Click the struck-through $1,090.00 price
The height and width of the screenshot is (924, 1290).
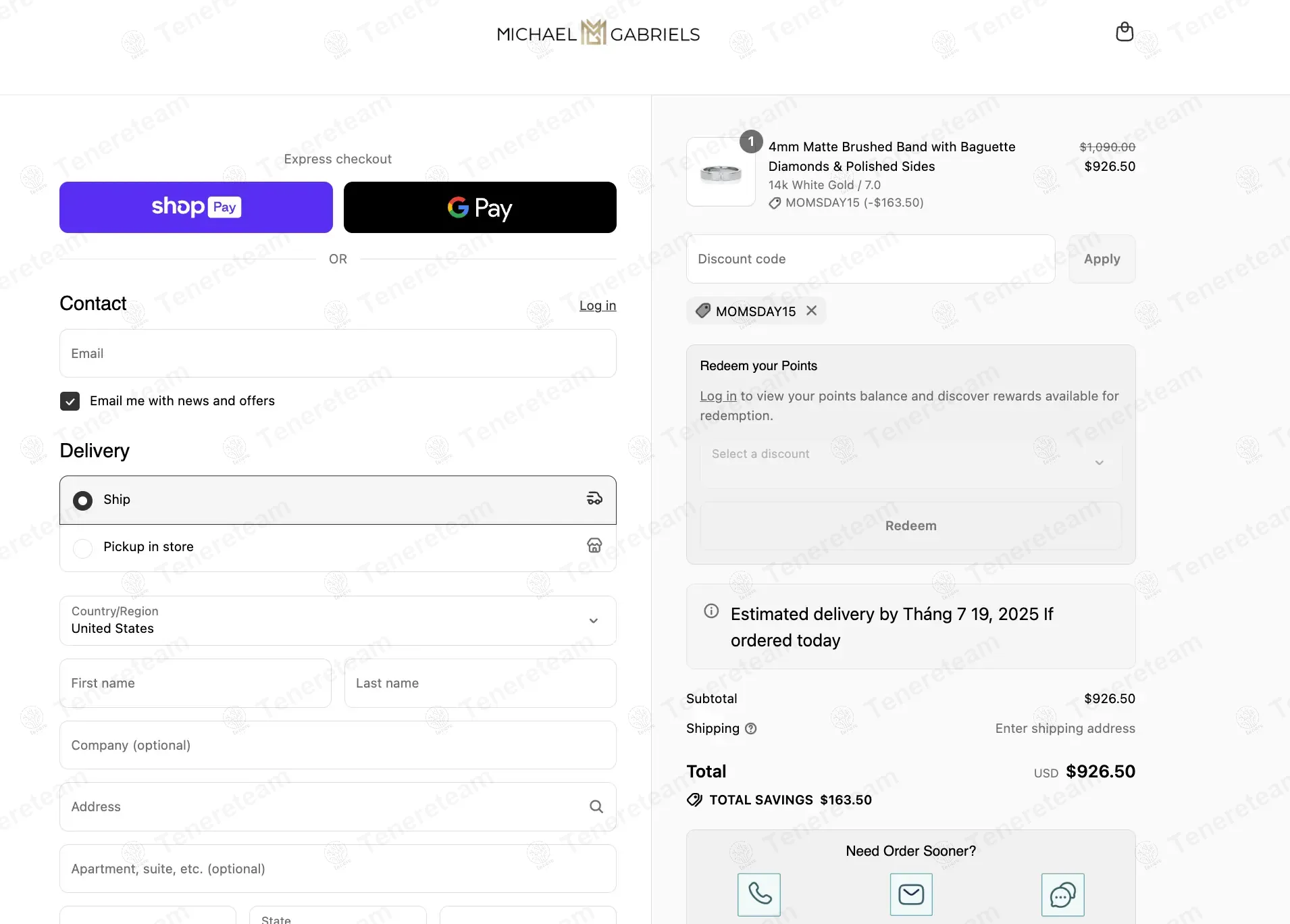[x=1108, y=147]
